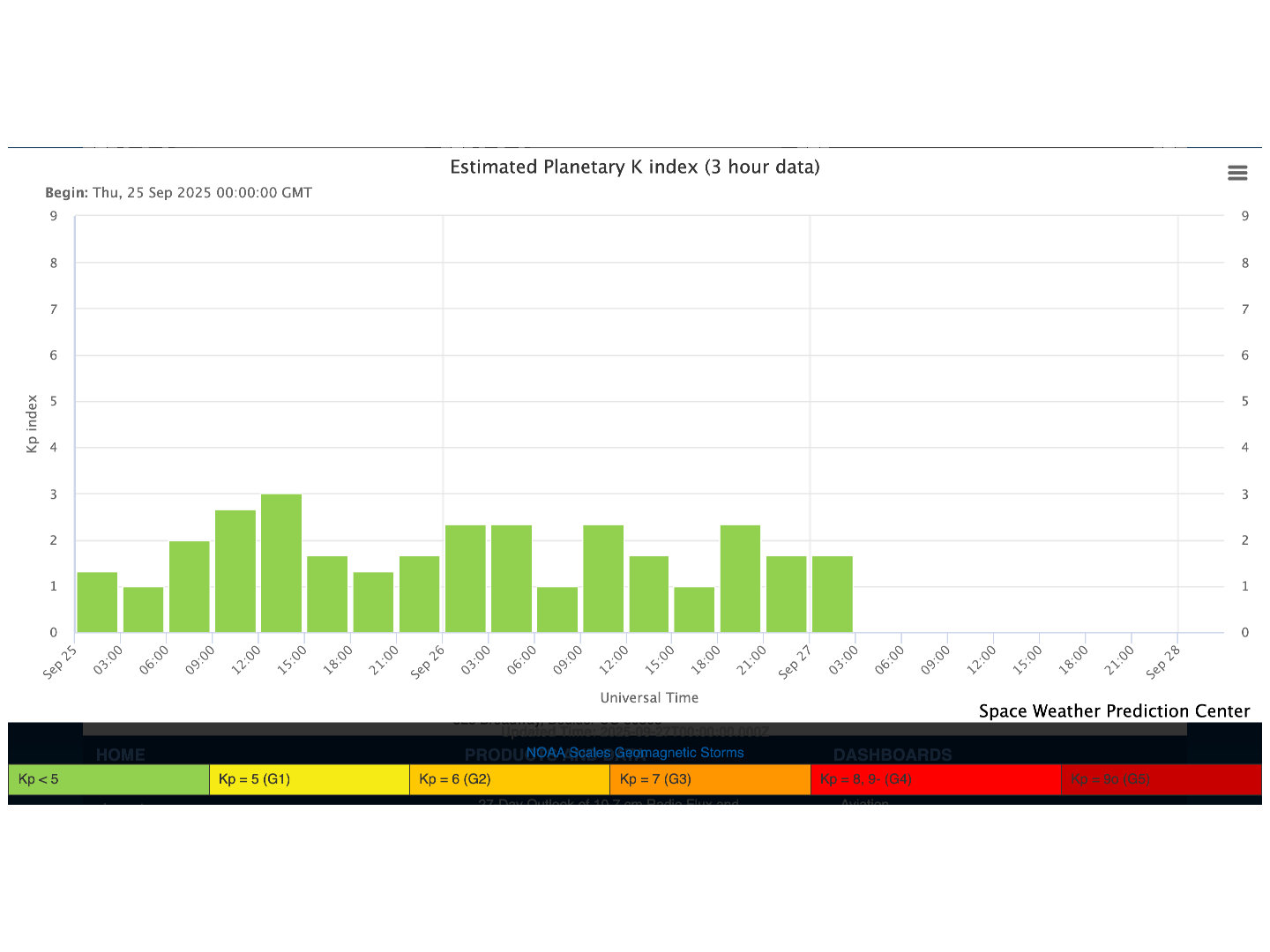Click the Kp = 6 (G2) legend box
Screen dimensions: 1270x952
pos(509,779)
